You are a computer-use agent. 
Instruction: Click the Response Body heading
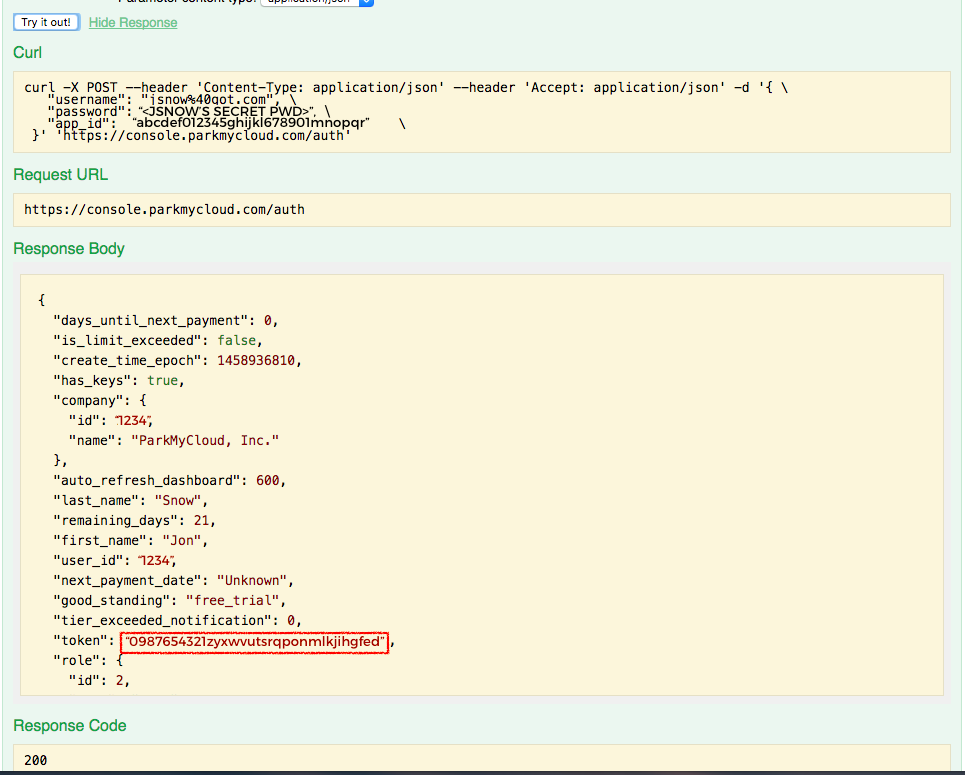coord(69,249)
